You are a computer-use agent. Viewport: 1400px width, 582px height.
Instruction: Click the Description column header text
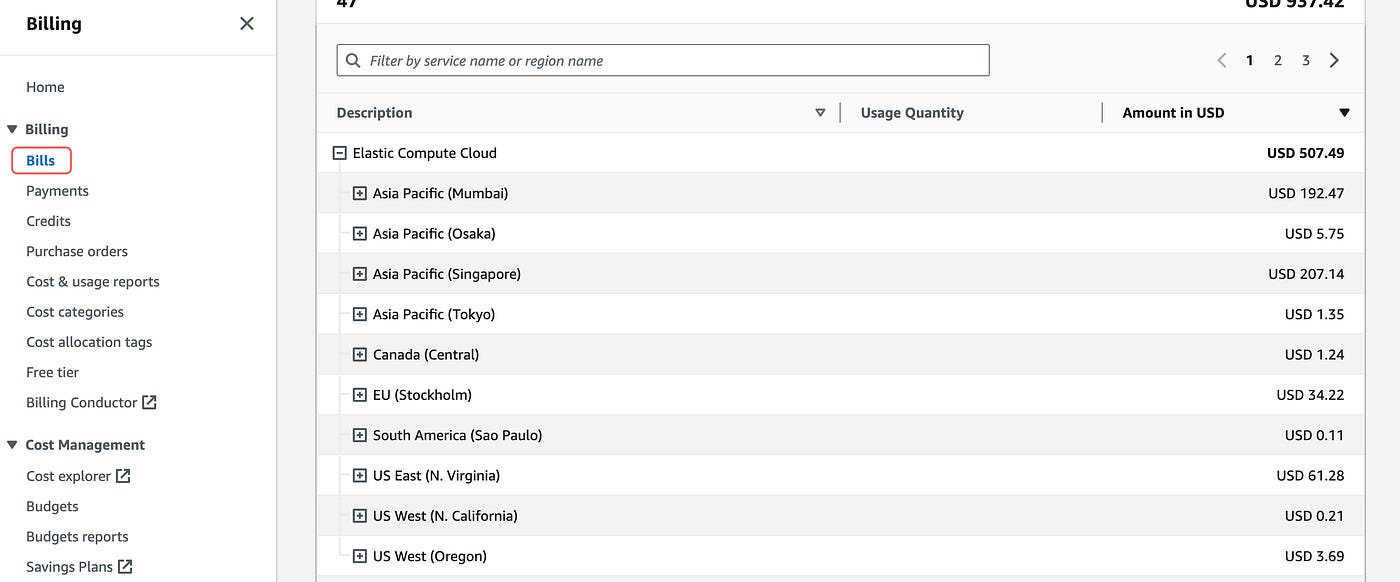tap(374, 113)
